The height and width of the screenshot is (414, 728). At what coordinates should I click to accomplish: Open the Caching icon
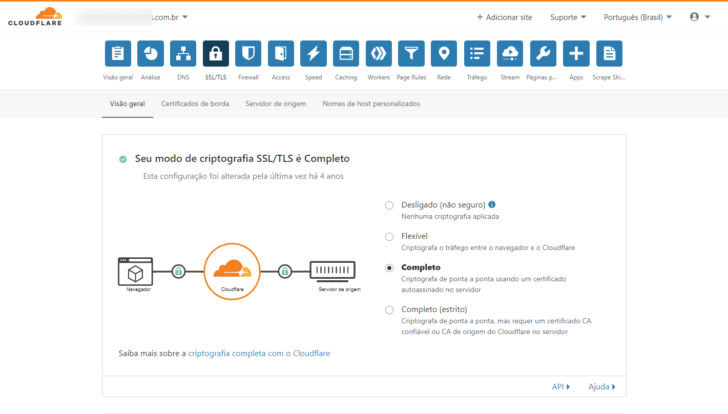coord(346,54)
